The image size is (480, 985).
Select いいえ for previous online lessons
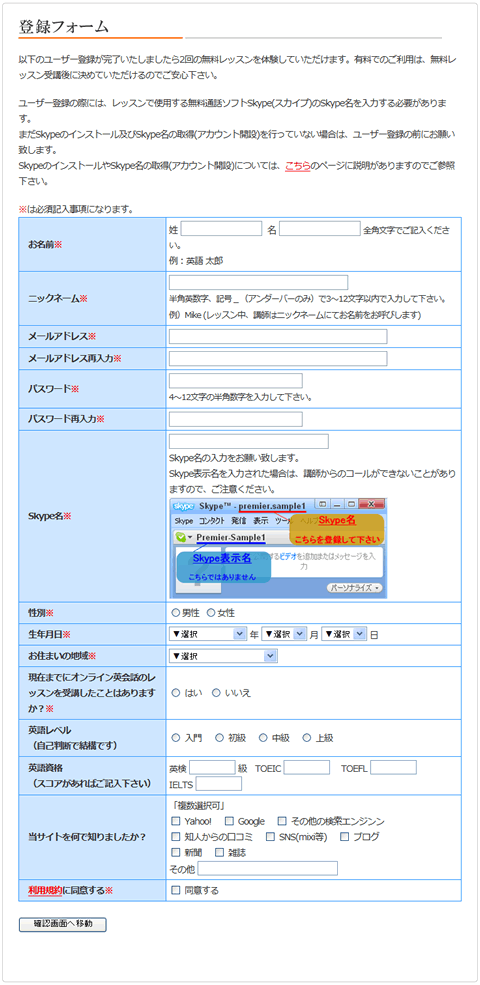tap(216, 693)
